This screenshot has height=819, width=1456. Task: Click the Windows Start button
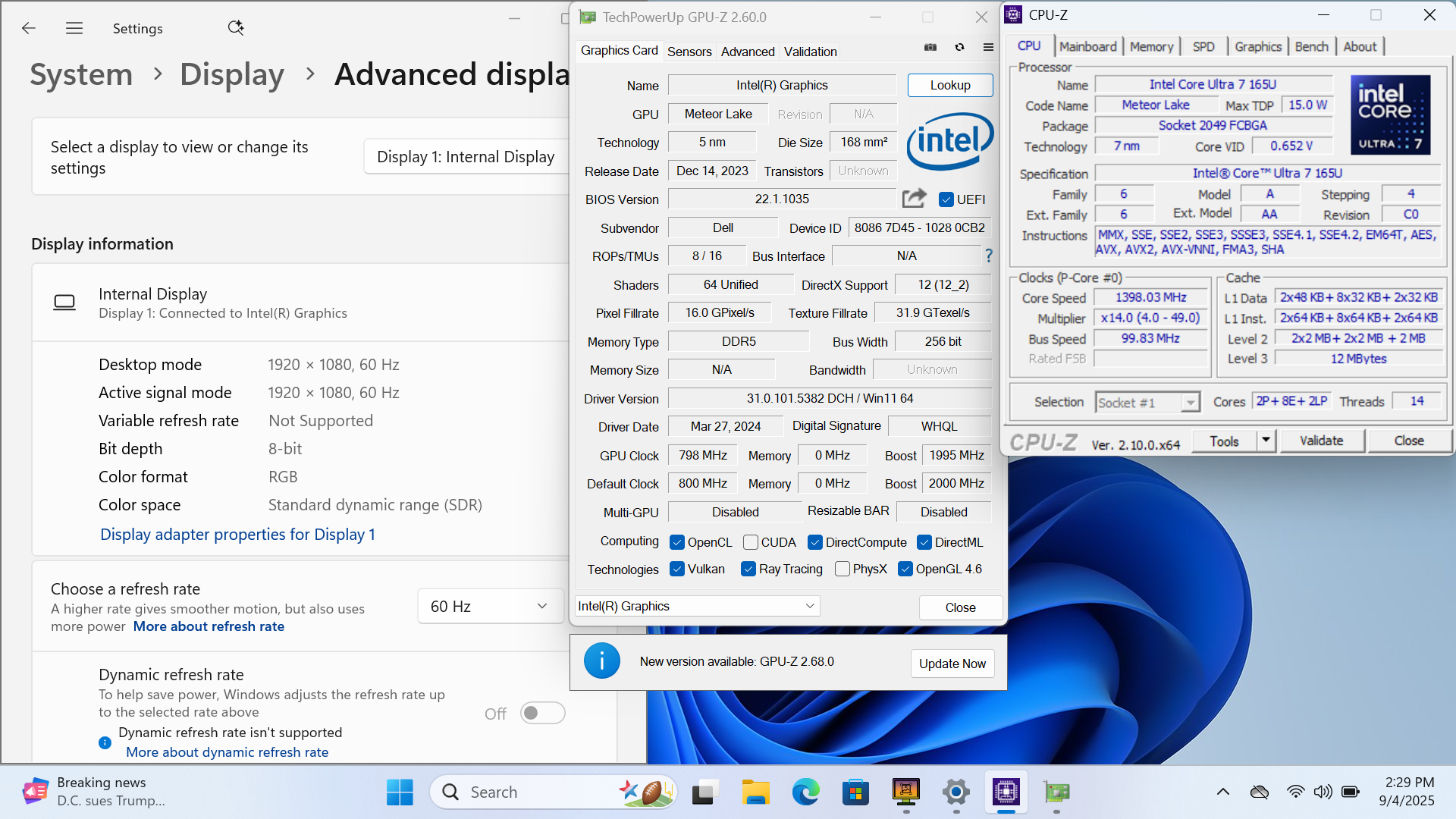(x=400, y=792)
